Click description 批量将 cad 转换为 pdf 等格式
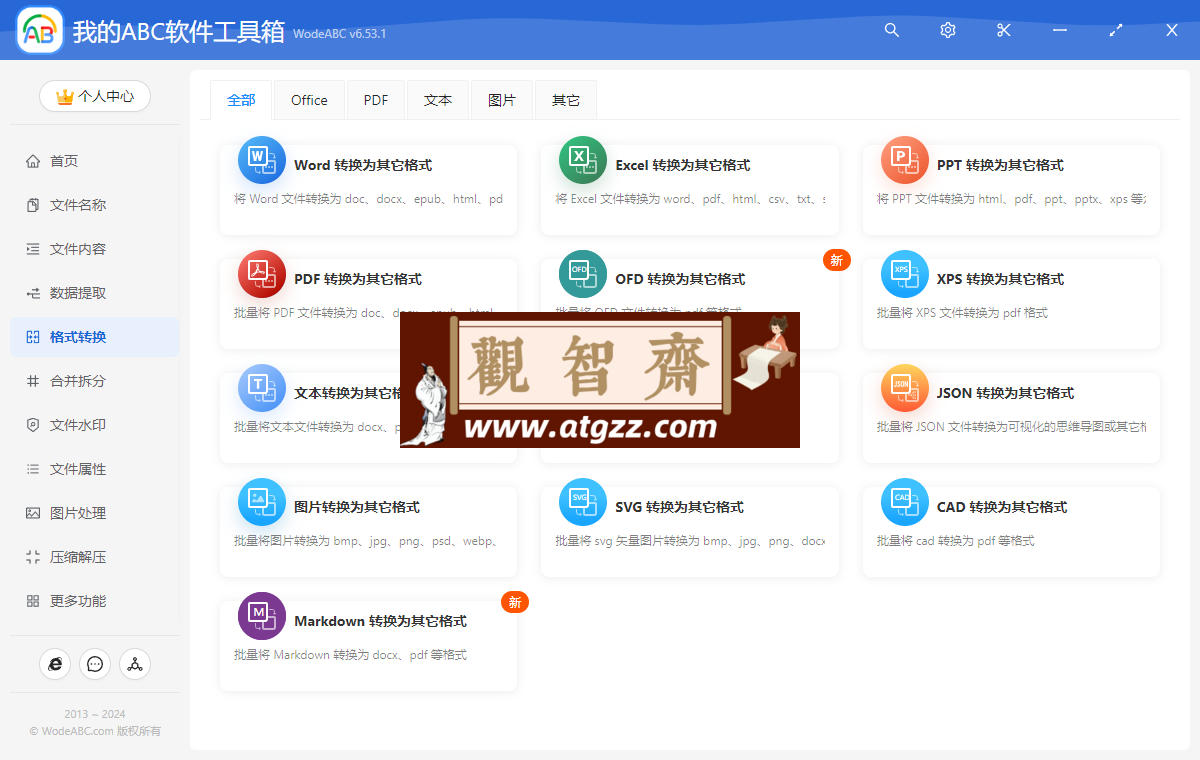Viewport: 1200px width, 760px height. coord(956,541)
